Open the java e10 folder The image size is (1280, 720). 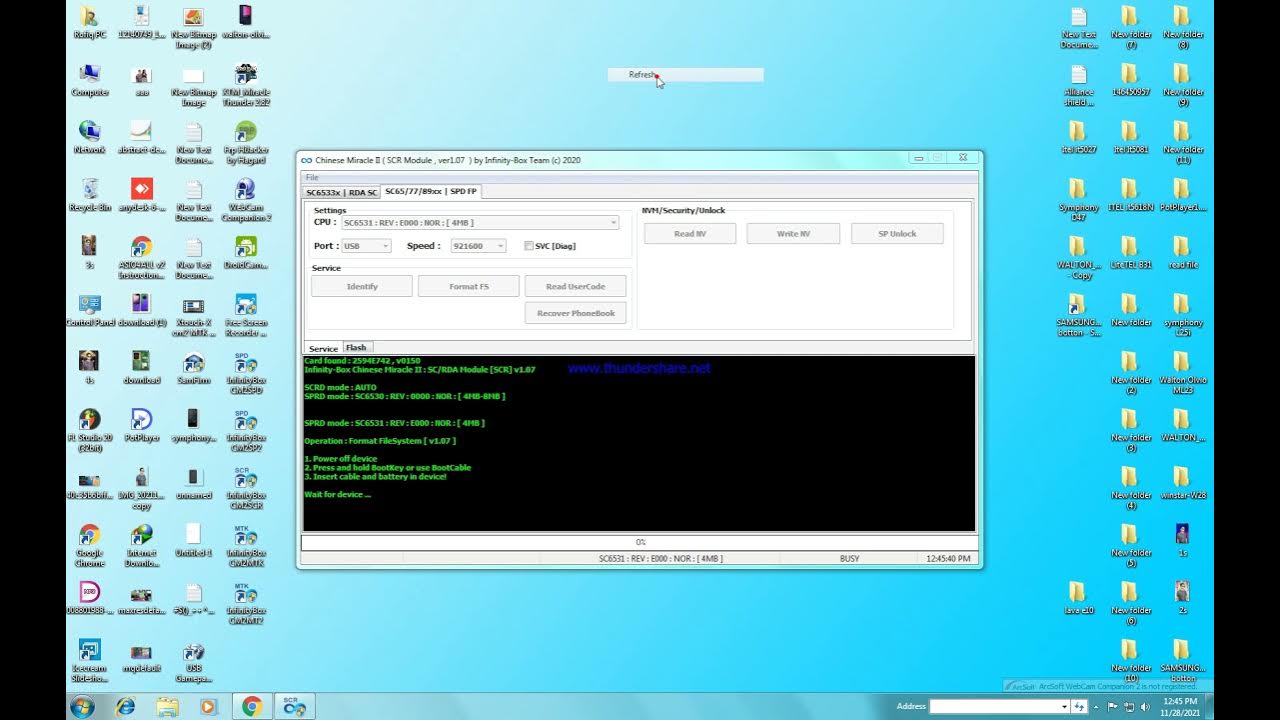click(1077, 597)
